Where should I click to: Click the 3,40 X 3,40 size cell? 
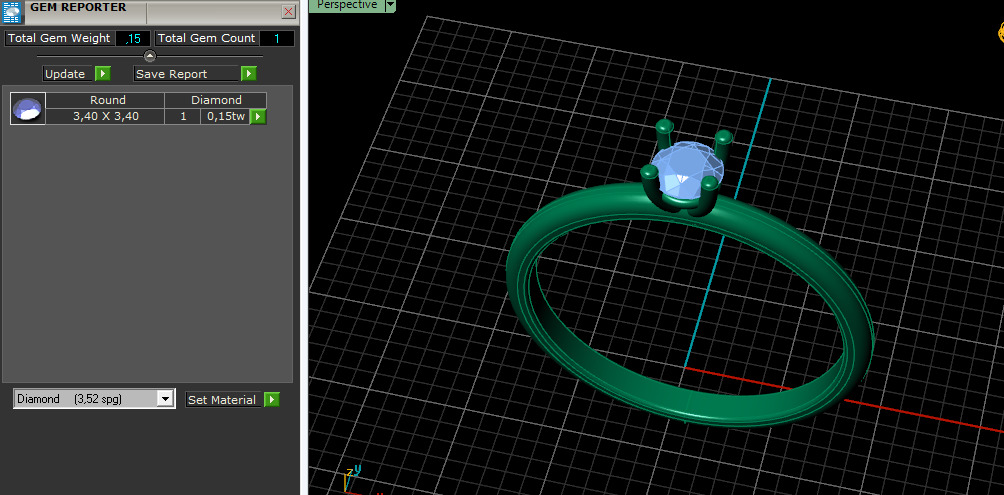[x=106, y=117]
